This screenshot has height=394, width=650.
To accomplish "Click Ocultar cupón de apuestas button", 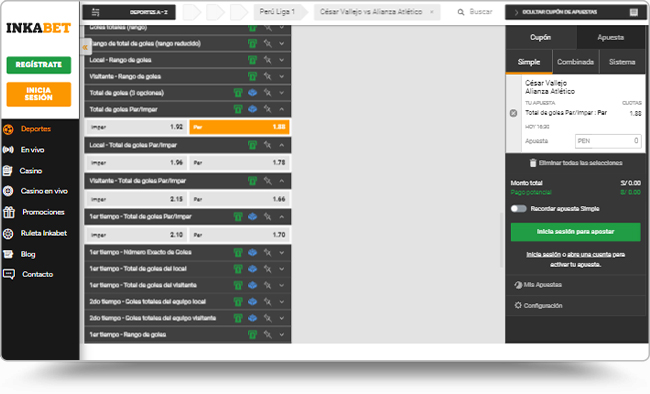I will 576,12.
